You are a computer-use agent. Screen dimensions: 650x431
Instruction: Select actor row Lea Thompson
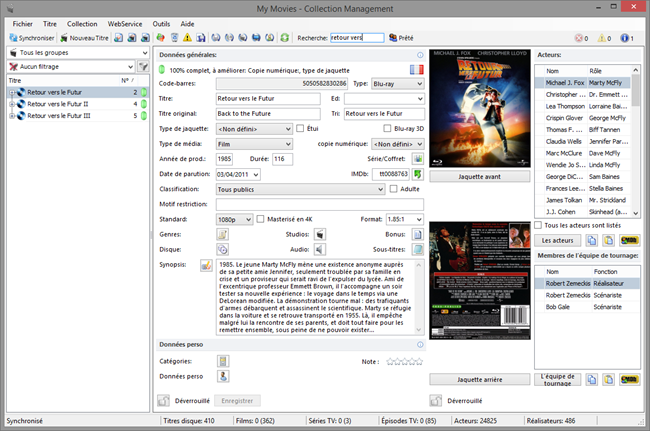(582, 106)
